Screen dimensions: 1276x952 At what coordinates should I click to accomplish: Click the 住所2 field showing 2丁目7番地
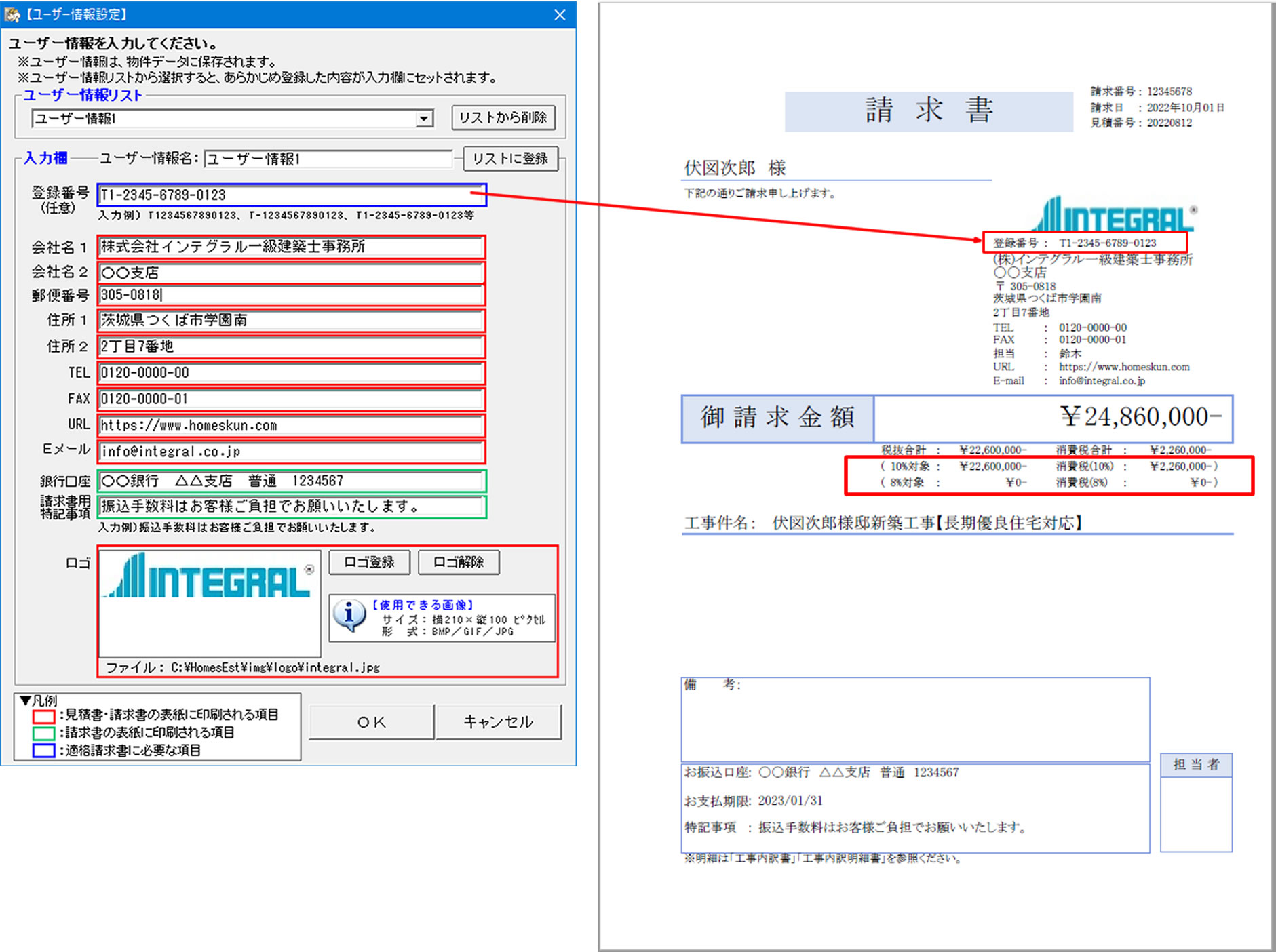pos(292,346)
